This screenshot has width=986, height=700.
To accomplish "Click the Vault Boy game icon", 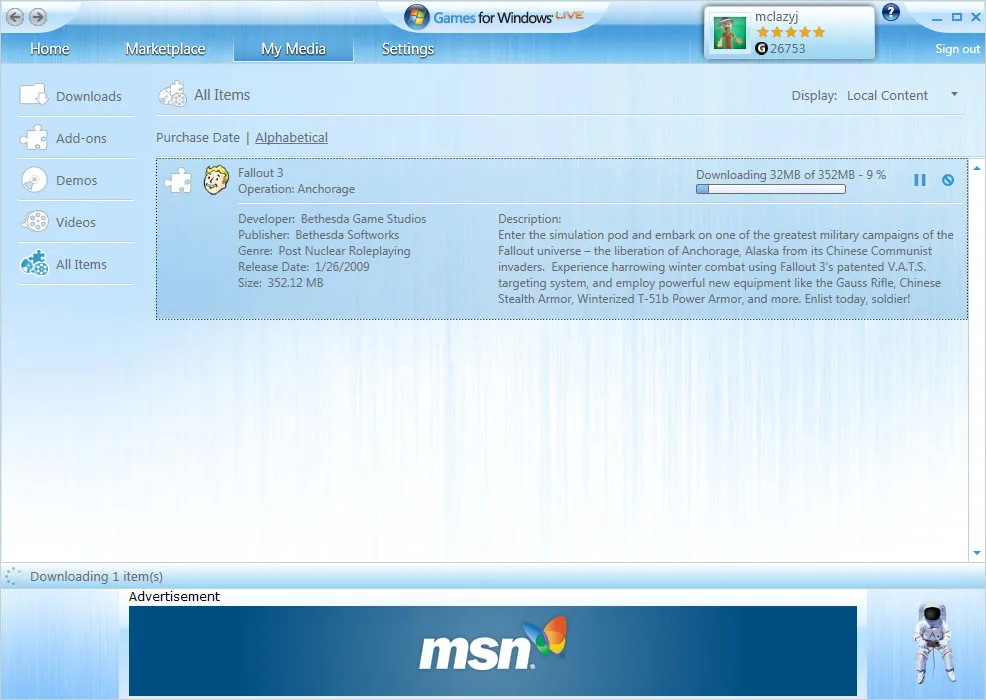I will point(216,180).
